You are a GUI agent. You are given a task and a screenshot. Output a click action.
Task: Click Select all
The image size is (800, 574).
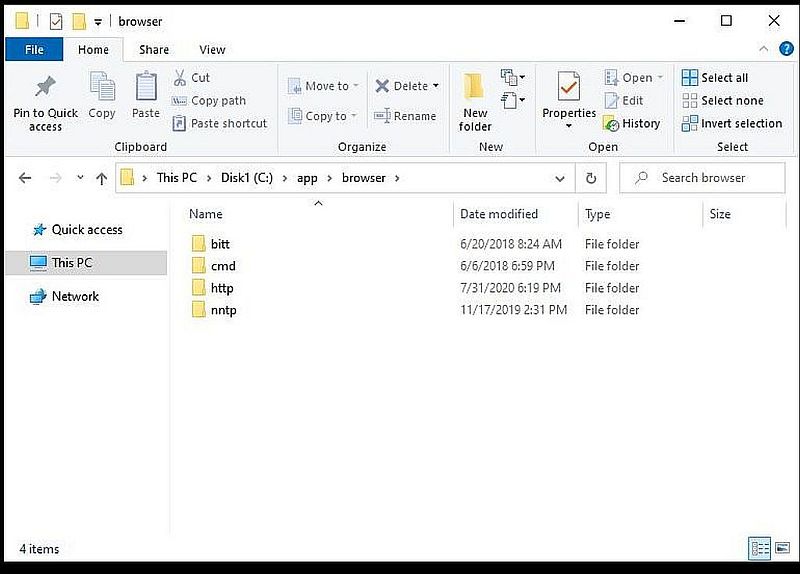click(715, 78)
